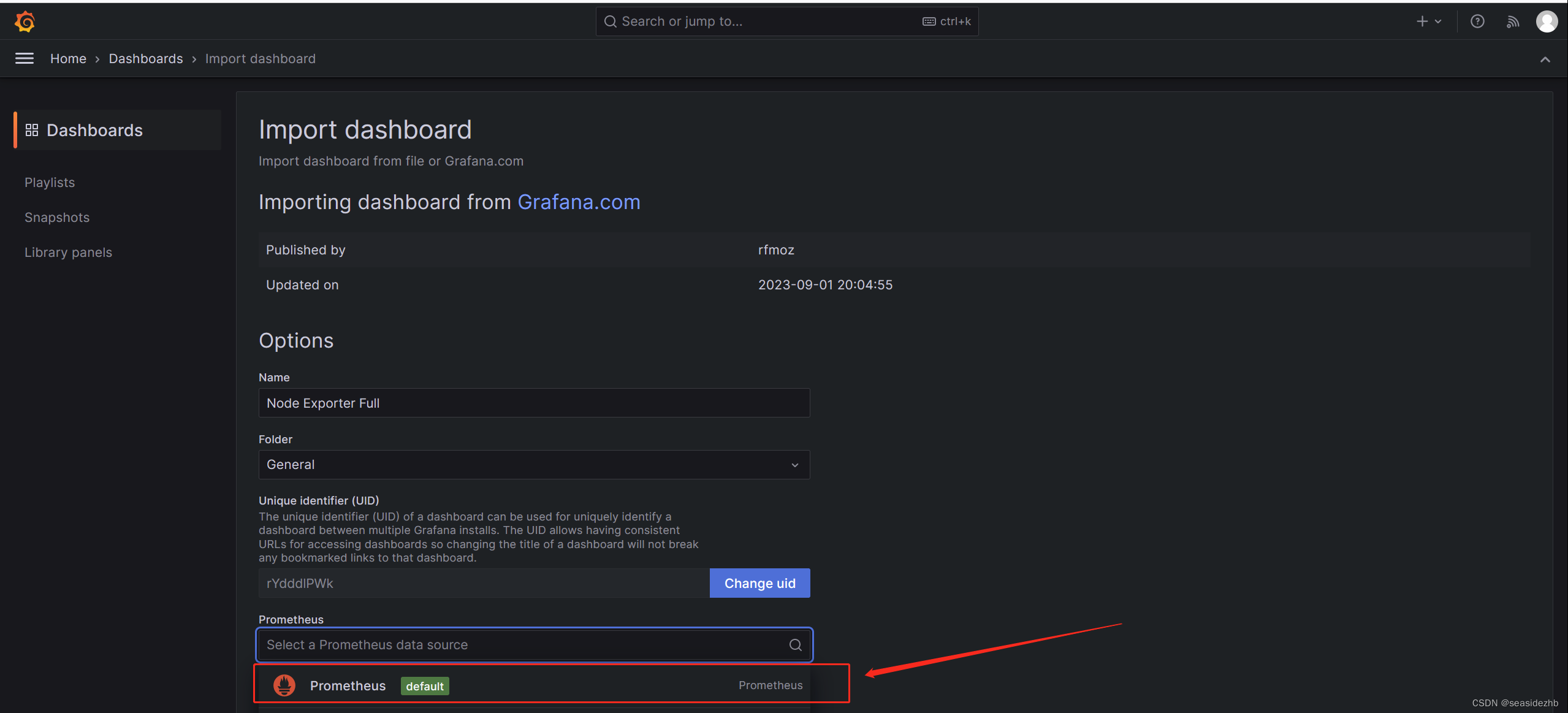
Task: Focus the Prometheus data source selector
Action: (534, 644)
